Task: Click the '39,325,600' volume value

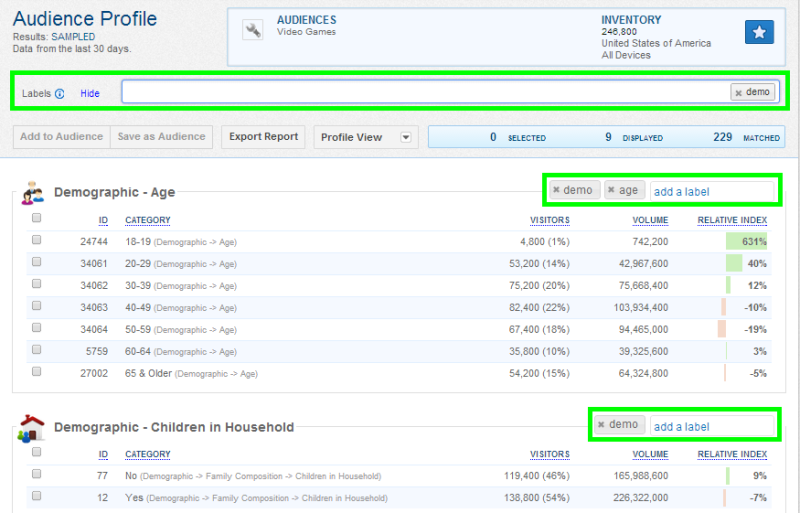Action: (643, 351)
